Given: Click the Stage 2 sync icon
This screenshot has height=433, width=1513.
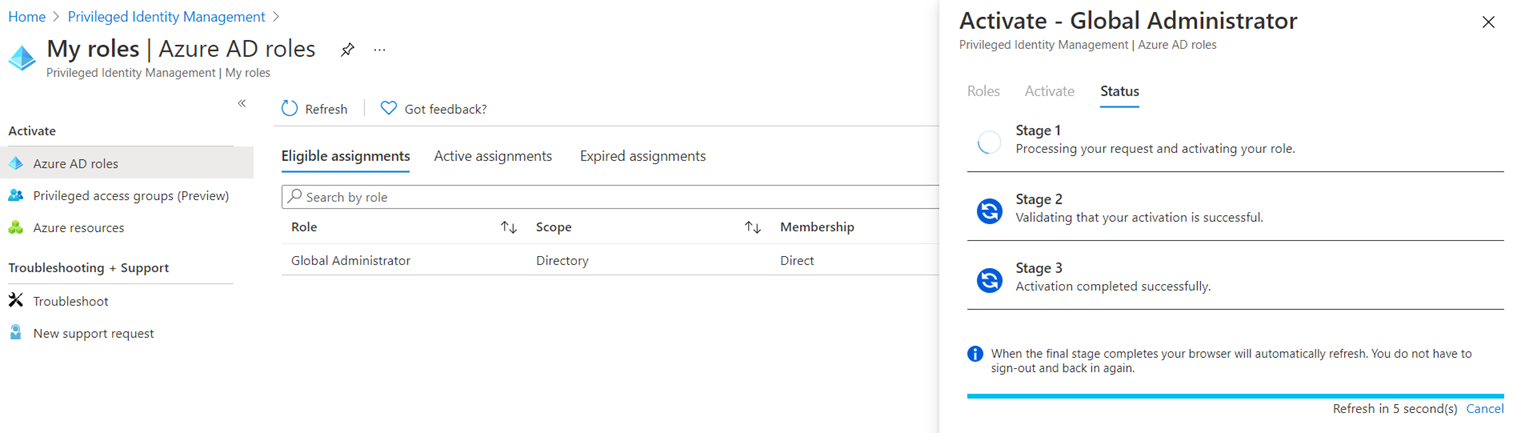Looking at the screenshot, I should tap(989, 211).
